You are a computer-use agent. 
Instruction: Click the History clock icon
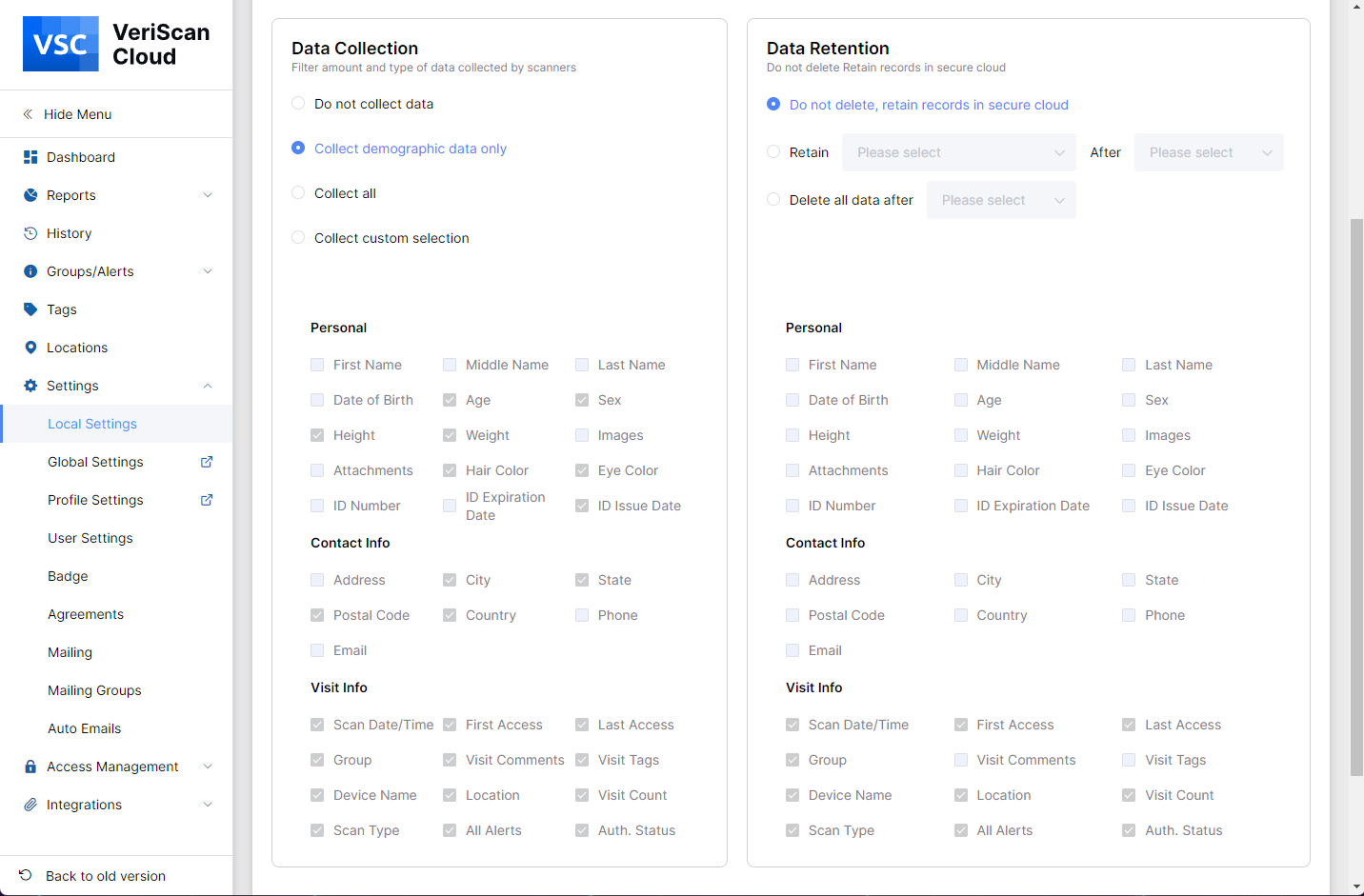tap(30, 233)
